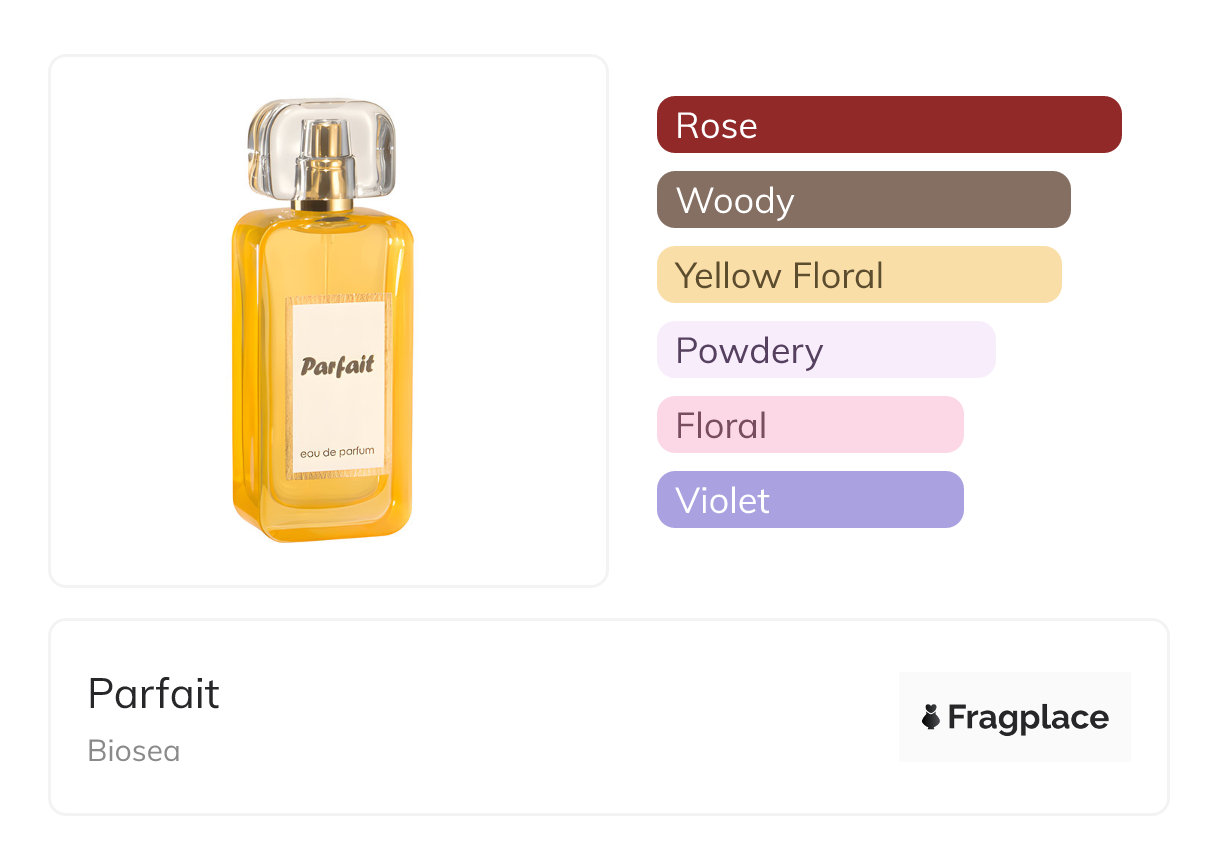Open the Biosea brand name link
Screen dimensions: 1218x864
134,751
